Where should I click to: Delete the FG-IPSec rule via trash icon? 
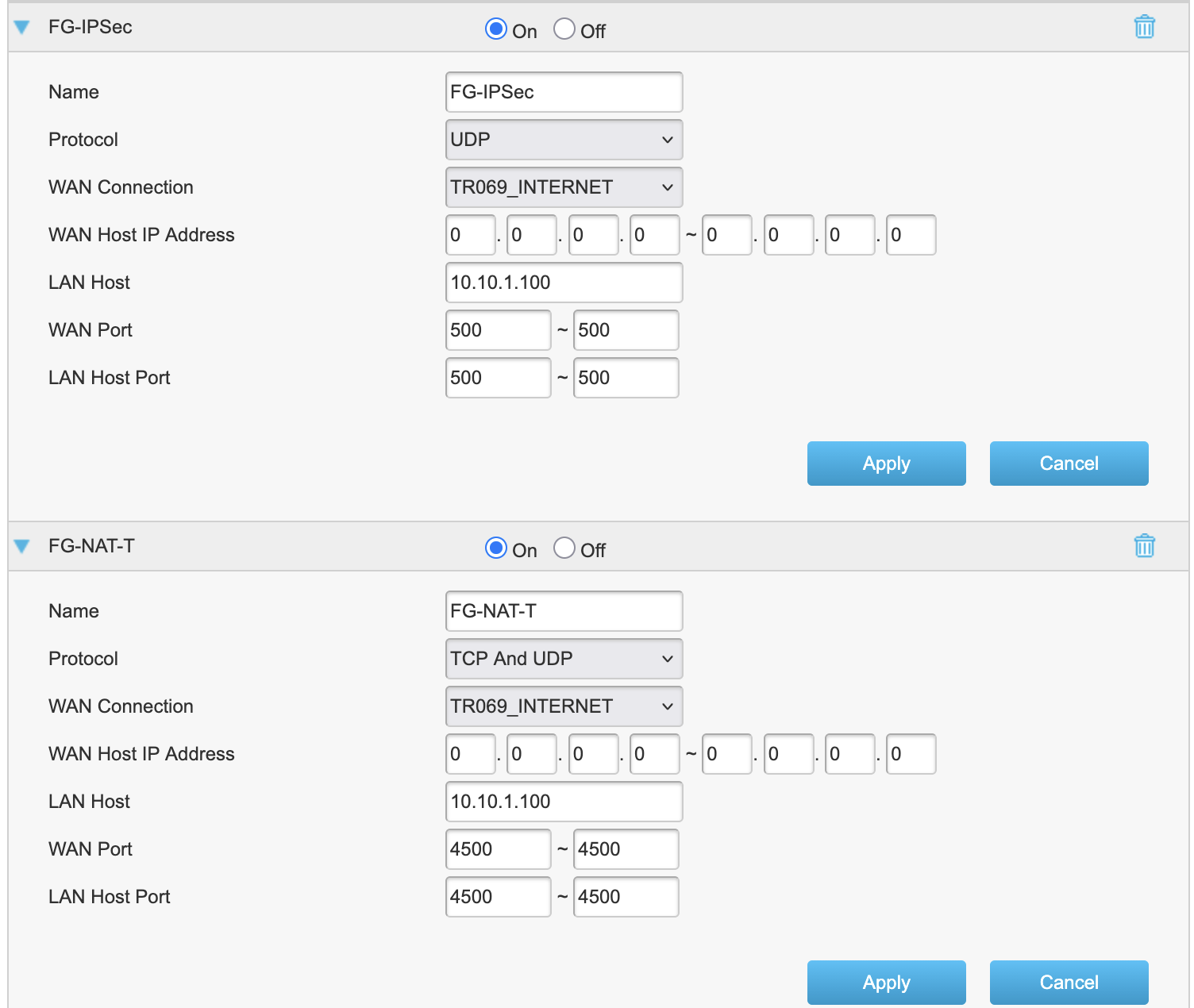pyautogui.click(x=1144, y=27)
